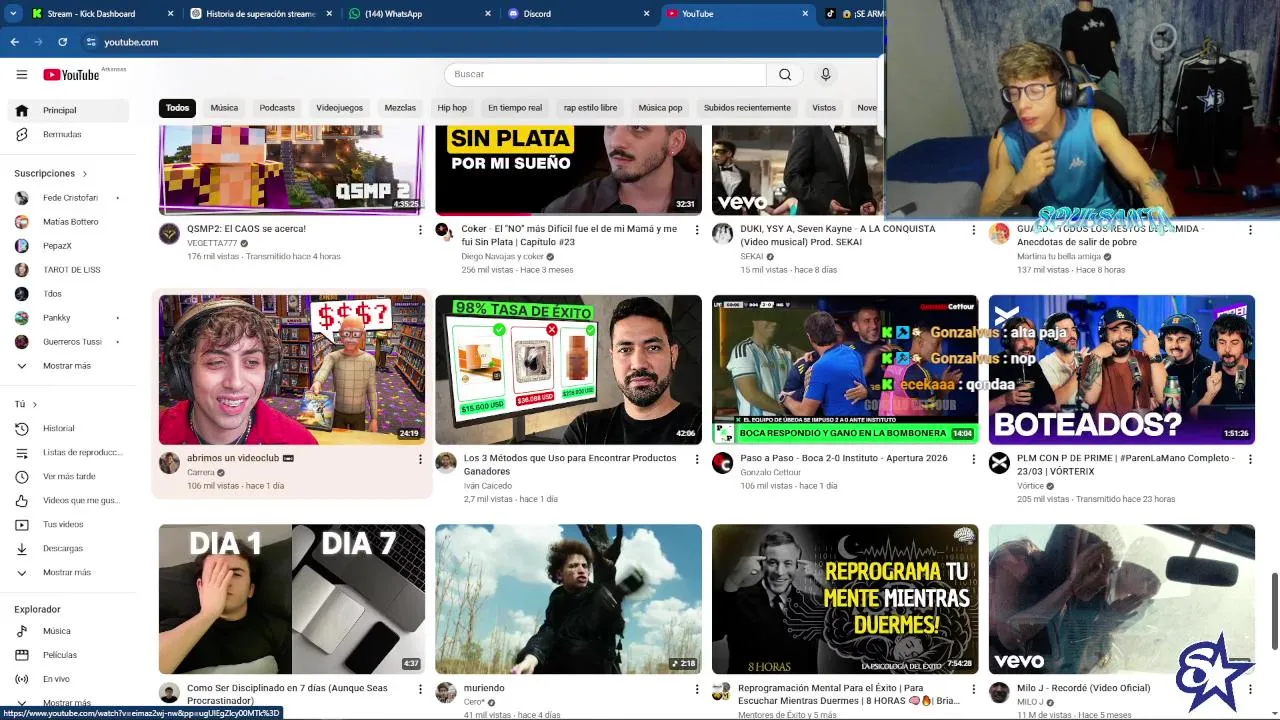Viewport: 1280px width, 720px height.
Task: Select the Hip hop filter chip
Action: [452, 108]
